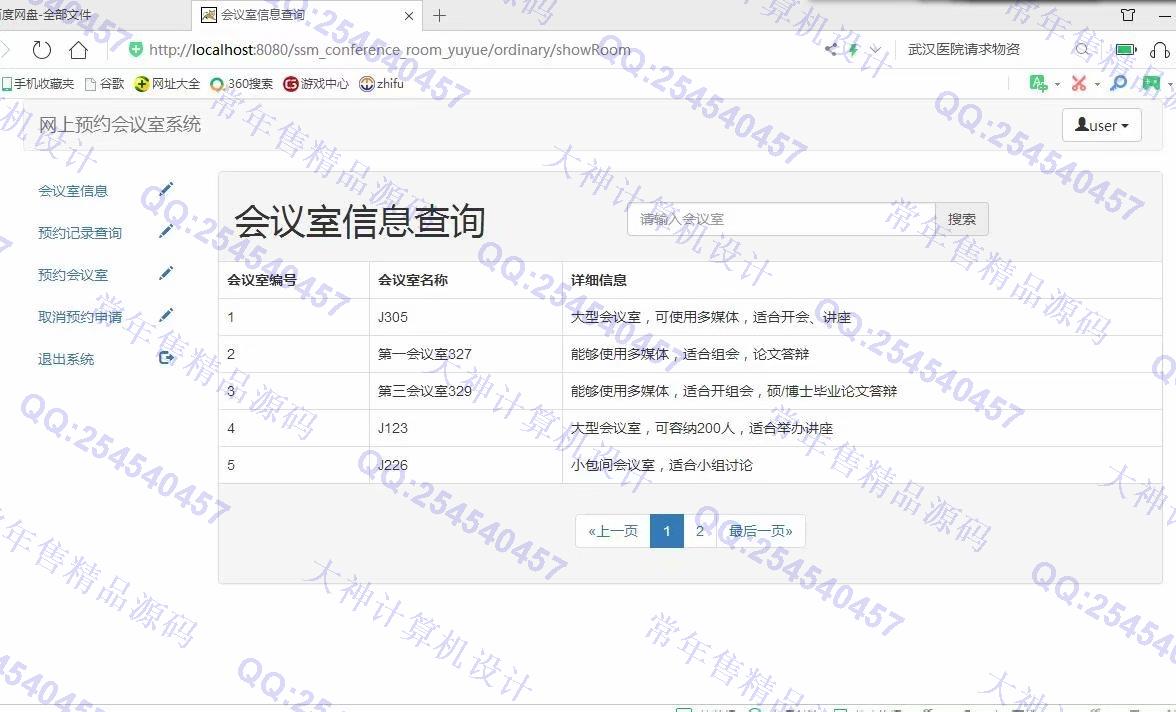Select page 1 in pagination
The width and height of the screenshot is (1176, 712).
click(x=667, y=531)
